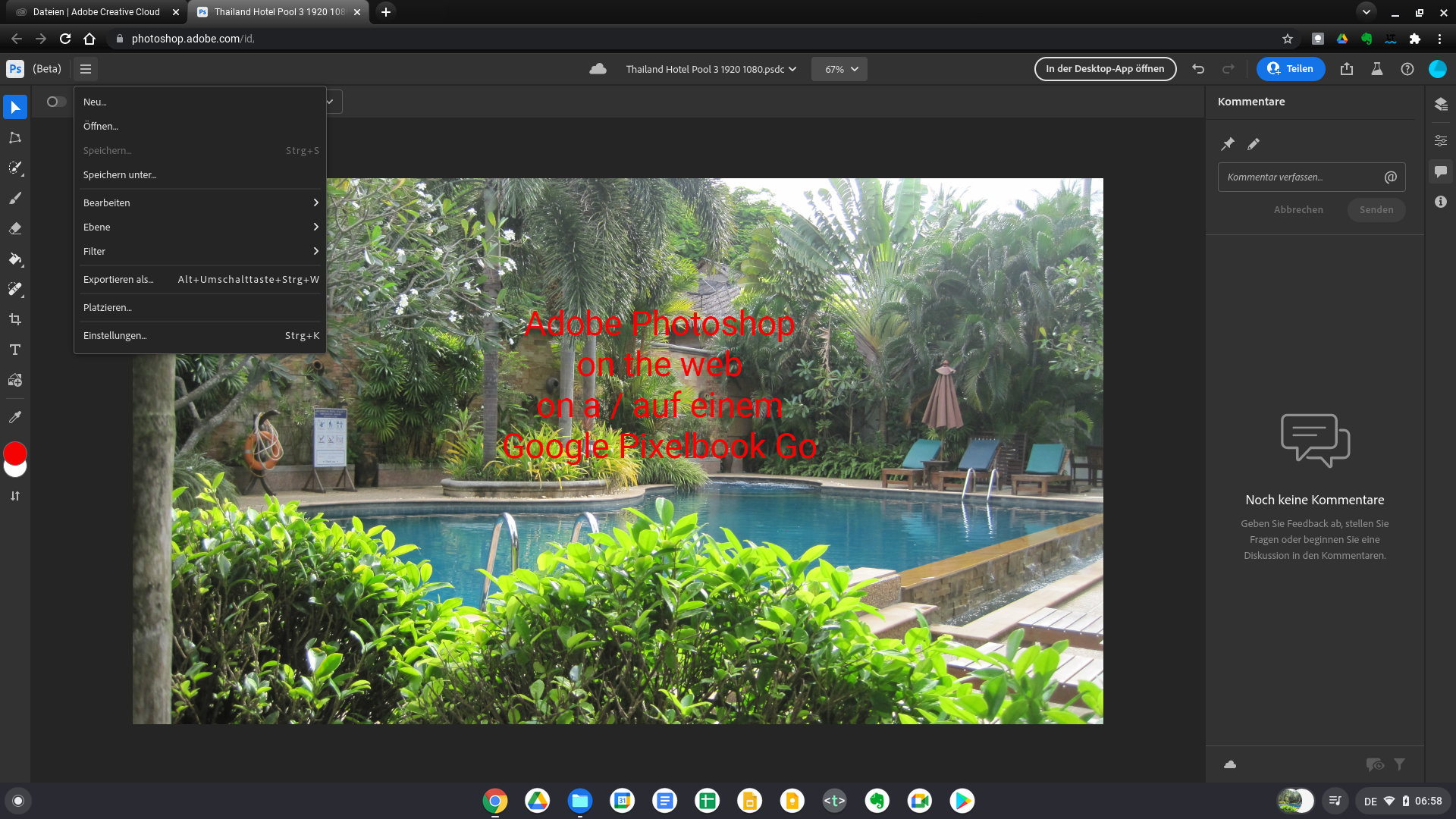The width and height of the screenshot is (1456, 819).
Task: Open the Chrome tab search dropdown
Action: click(1366, 12)
